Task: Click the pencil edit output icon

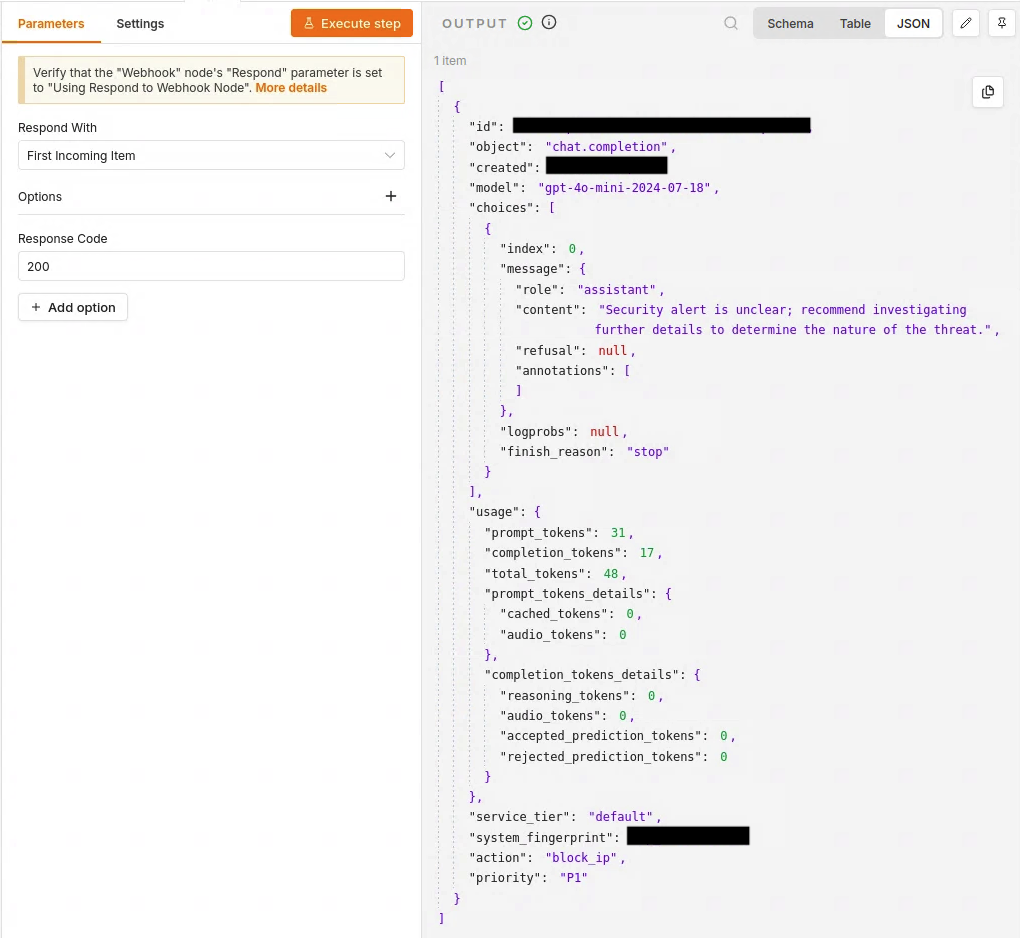Action: [x=966, y=23]
